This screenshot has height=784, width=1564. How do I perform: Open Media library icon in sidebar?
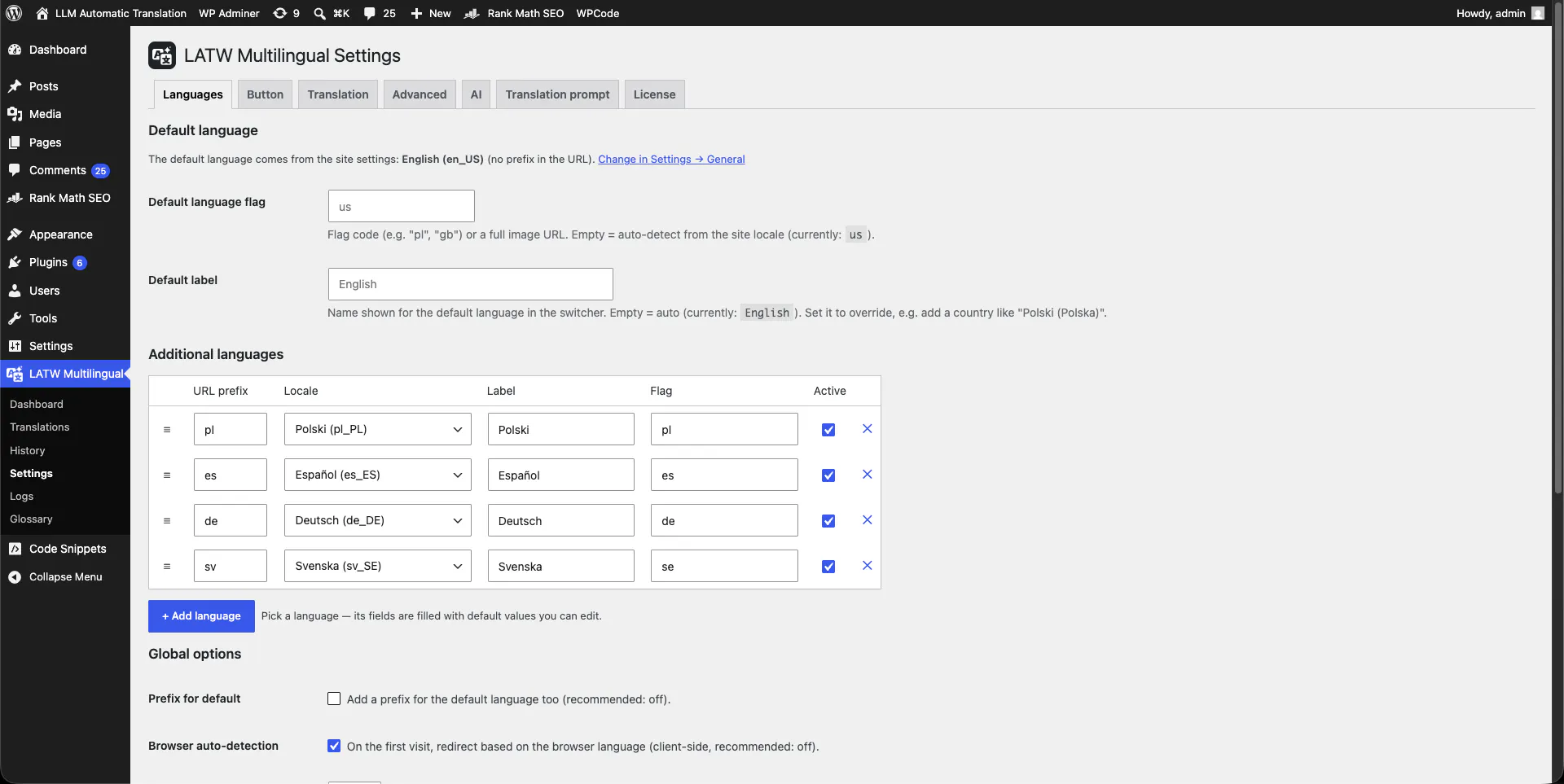tap(15, 114)
